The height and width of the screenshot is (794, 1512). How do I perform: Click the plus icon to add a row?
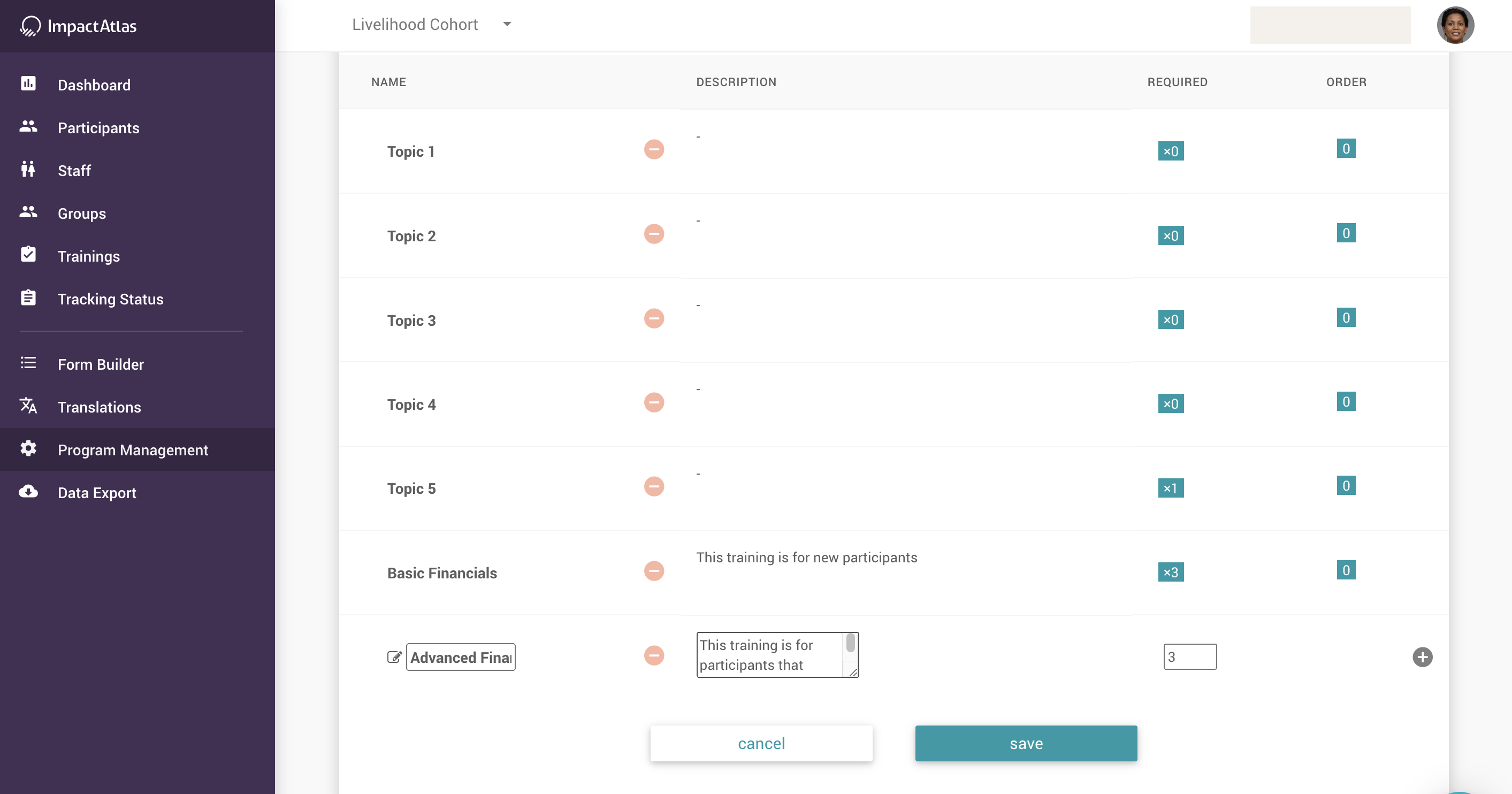tap(1422, 656)
